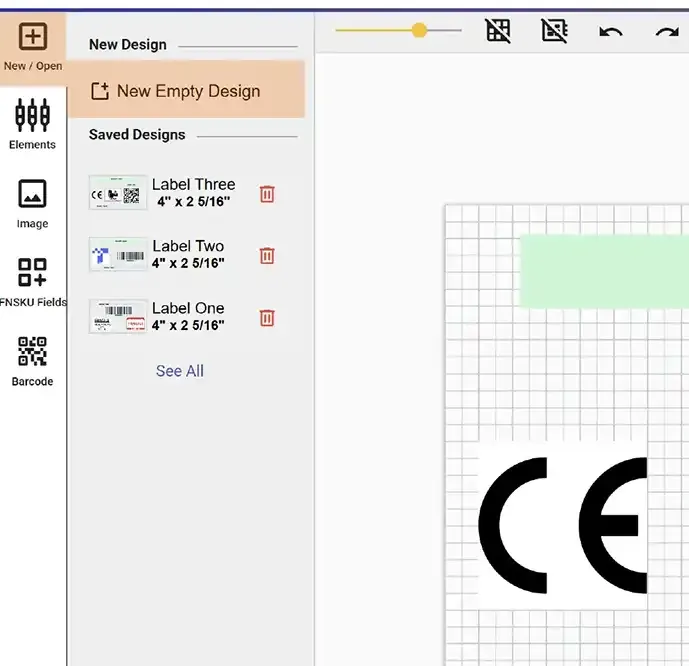Delete the Label Two saved design
The height and width of the screenshot is (666, 689).
(267, 255)
